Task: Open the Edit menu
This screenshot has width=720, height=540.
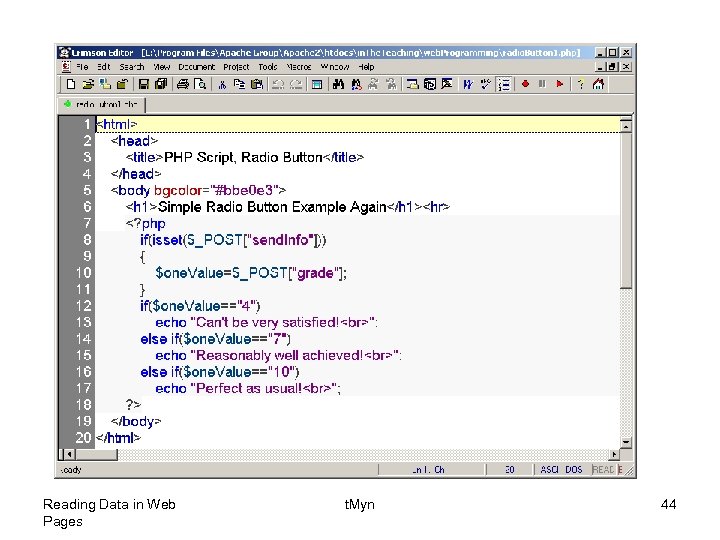Action: pyautogui.click(x=104, y=67)
